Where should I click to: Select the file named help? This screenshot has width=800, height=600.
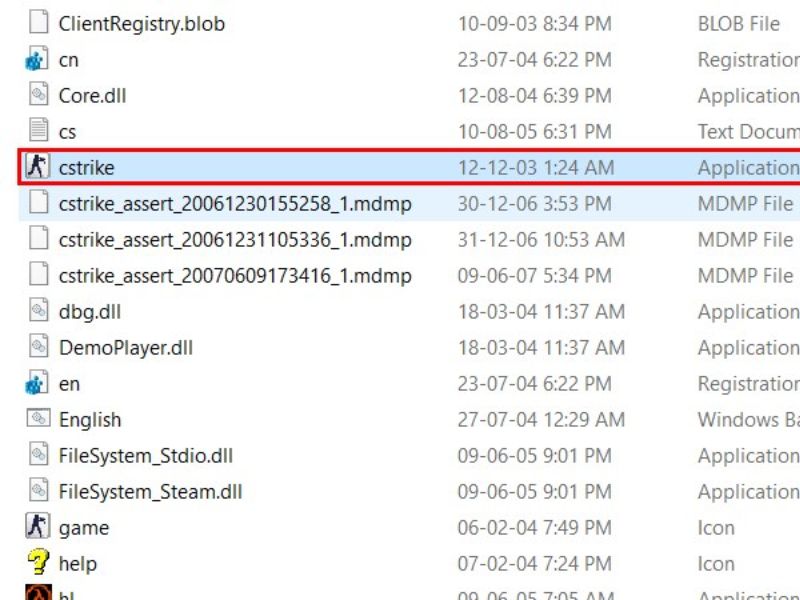coord(78,564)
